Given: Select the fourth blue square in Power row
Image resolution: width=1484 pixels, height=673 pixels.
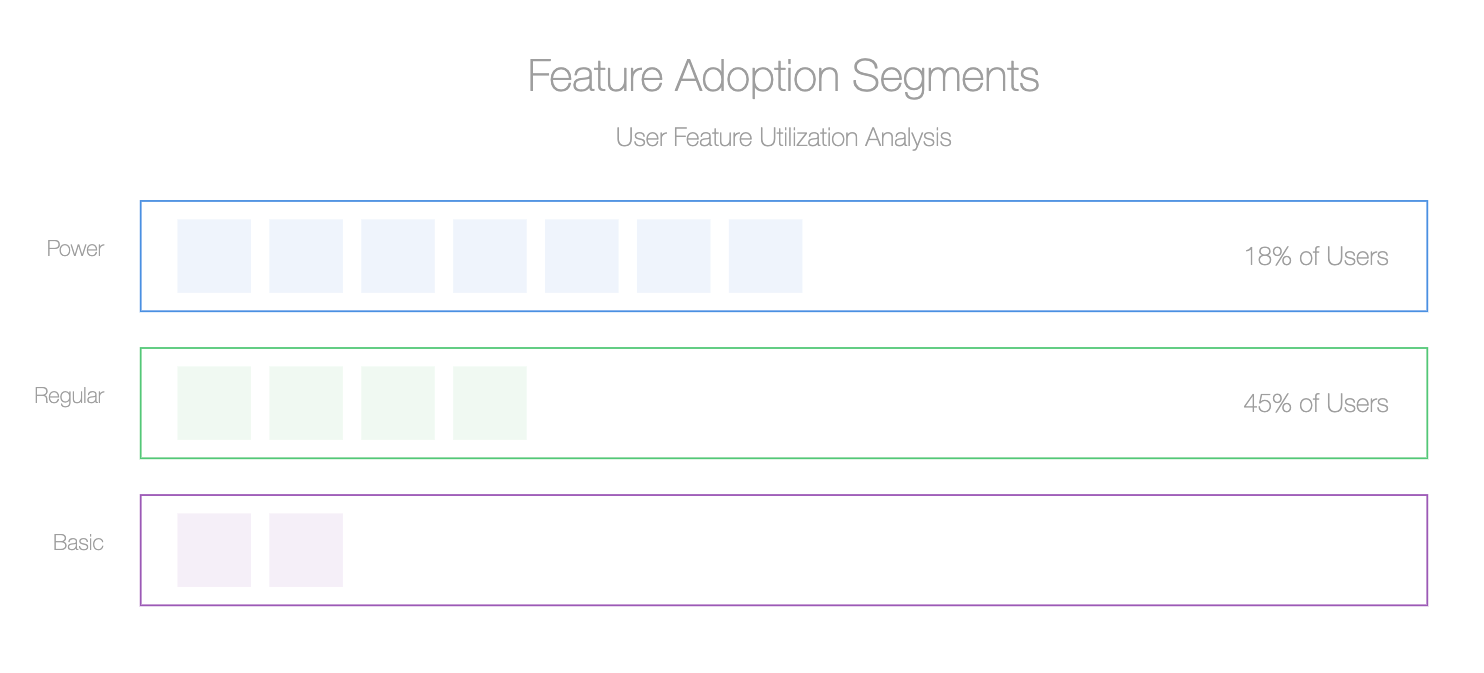Looking at the screenshot, I should click(490, 256).
